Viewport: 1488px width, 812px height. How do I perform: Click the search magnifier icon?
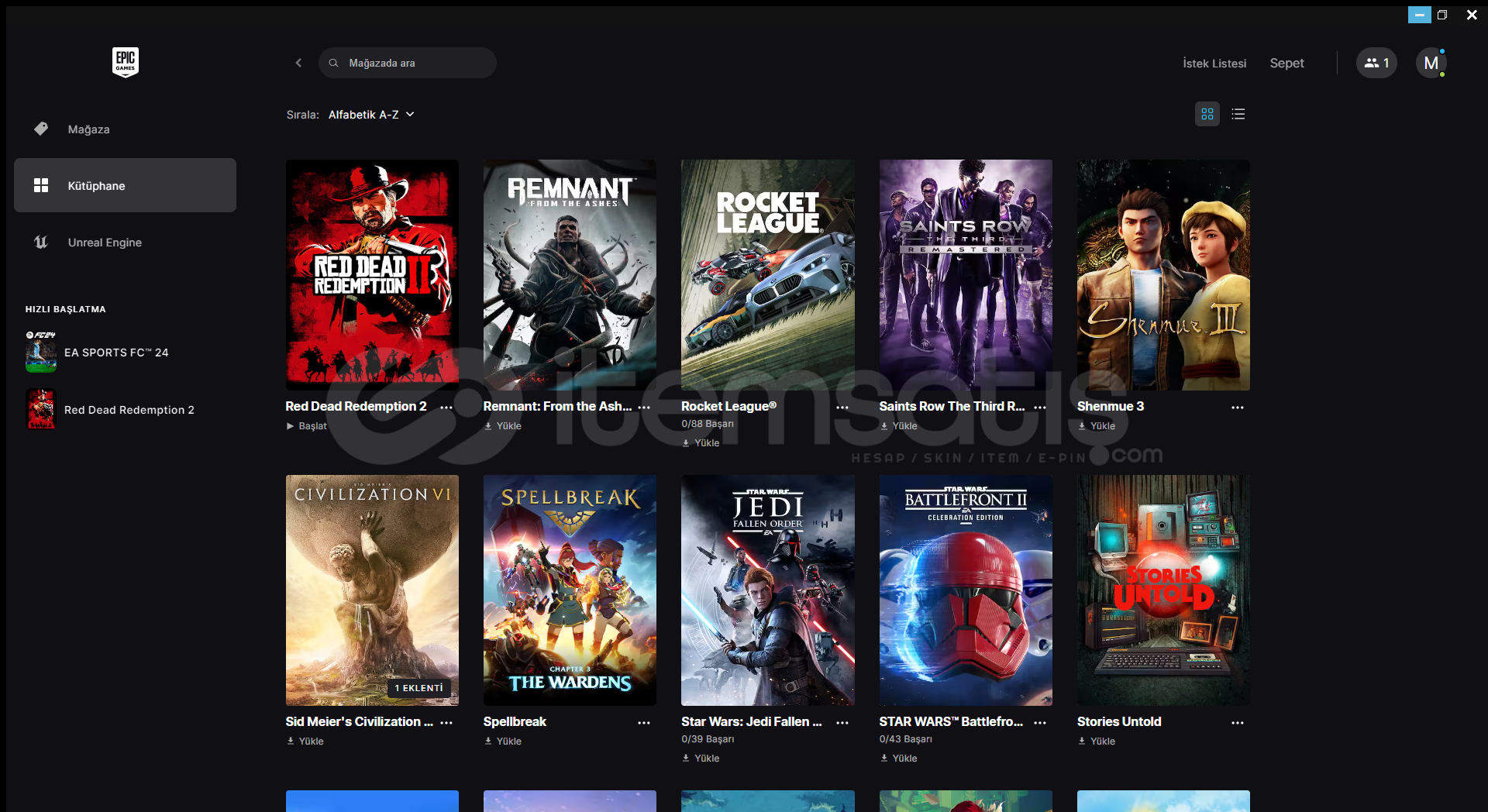pos(333,63)
